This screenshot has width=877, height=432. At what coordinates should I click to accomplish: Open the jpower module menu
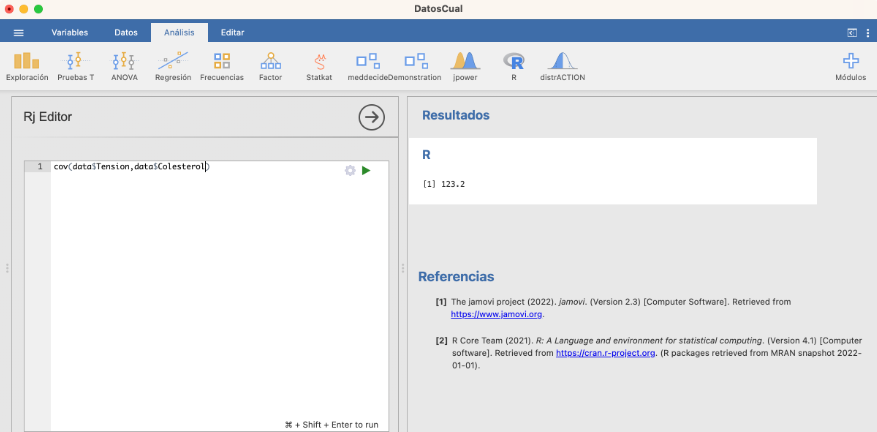pyautogui.click(x=465, y=66)
